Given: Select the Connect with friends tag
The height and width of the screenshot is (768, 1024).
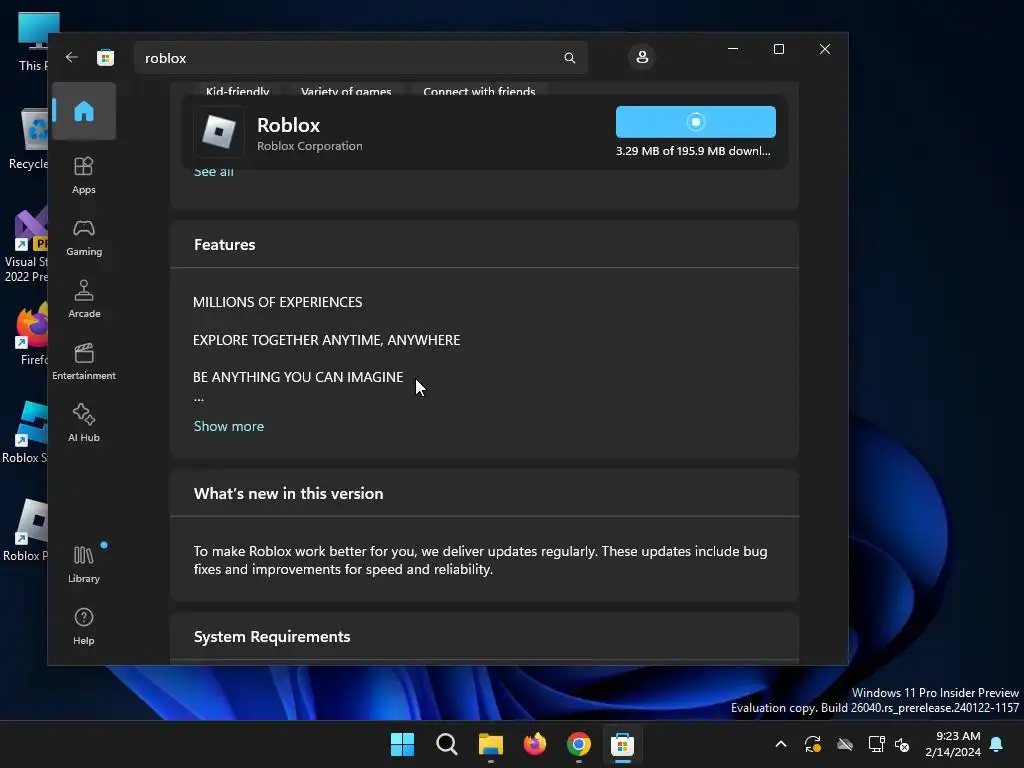Looking at the screenshot, I should point(479,91).
